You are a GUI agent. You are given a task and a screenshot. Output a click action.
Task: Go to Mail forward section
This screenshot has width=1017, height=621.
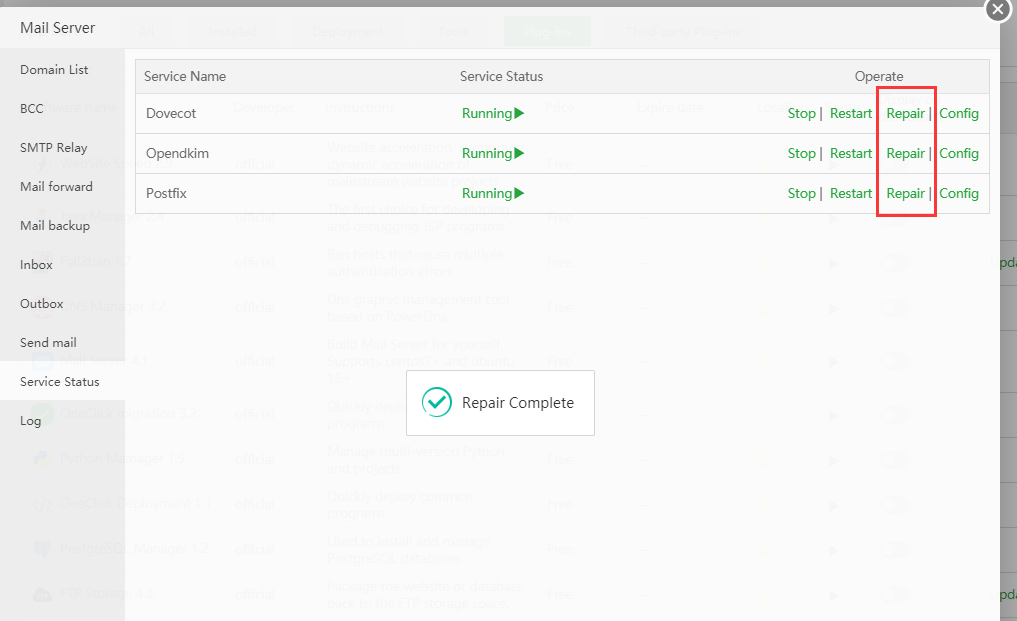pos(56,186)
